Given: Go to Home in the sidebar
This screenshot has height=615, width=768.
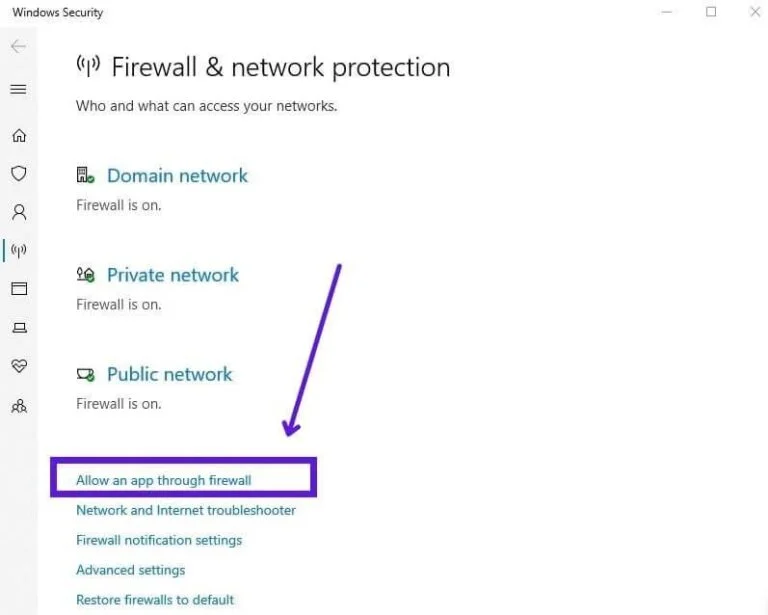Looking at the screenshot, I should coord(18,136).
